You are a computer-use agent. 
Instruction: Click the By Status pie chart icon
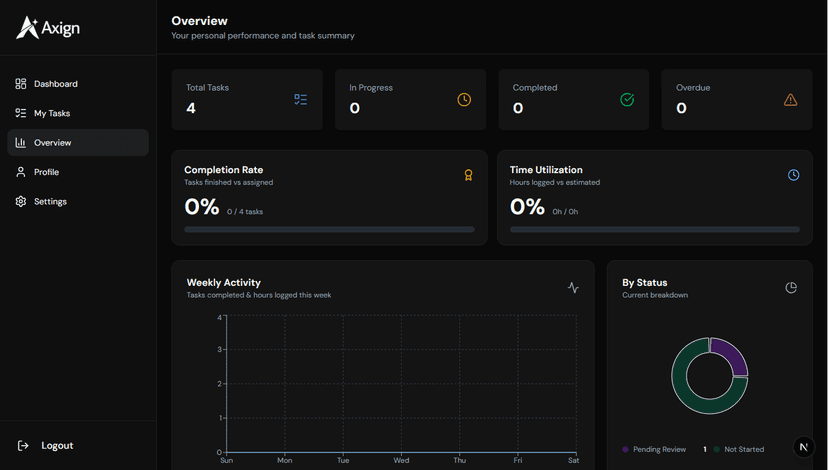[x=791, y=288]
